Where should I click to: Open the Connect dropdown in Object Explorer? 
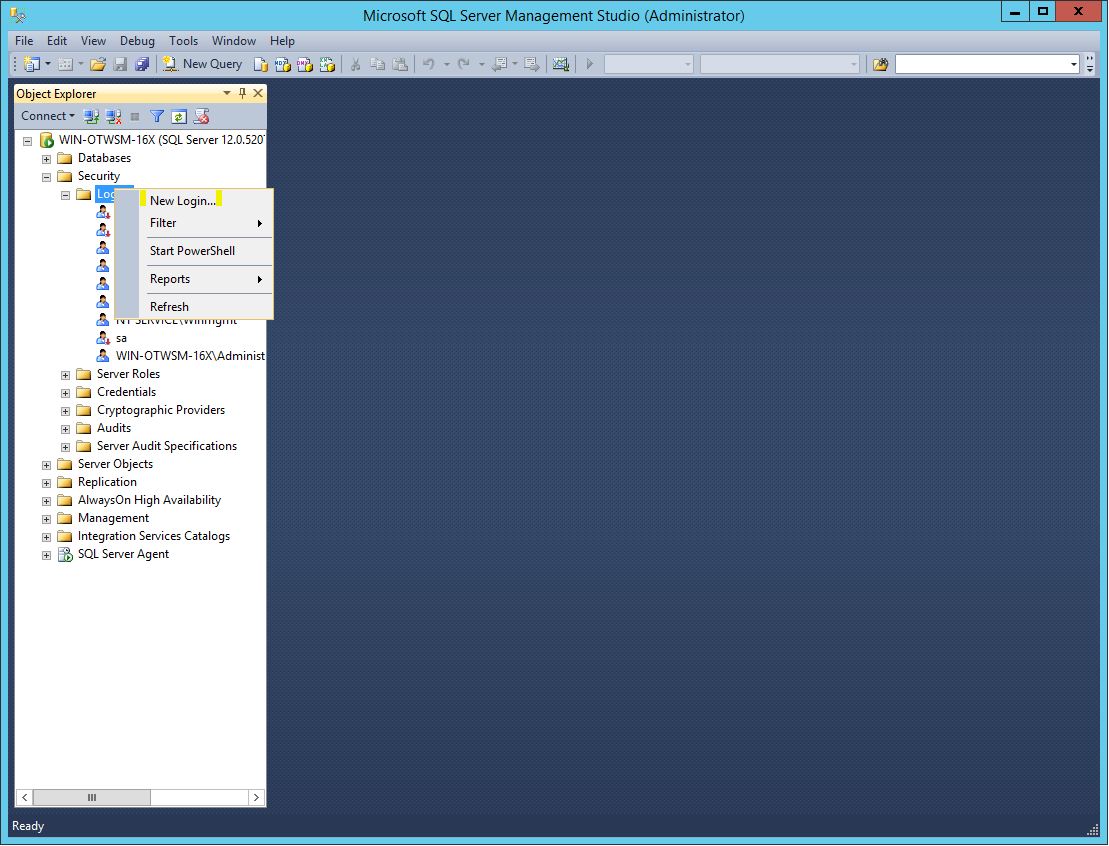pyautogui.click(x=47, y=116)
